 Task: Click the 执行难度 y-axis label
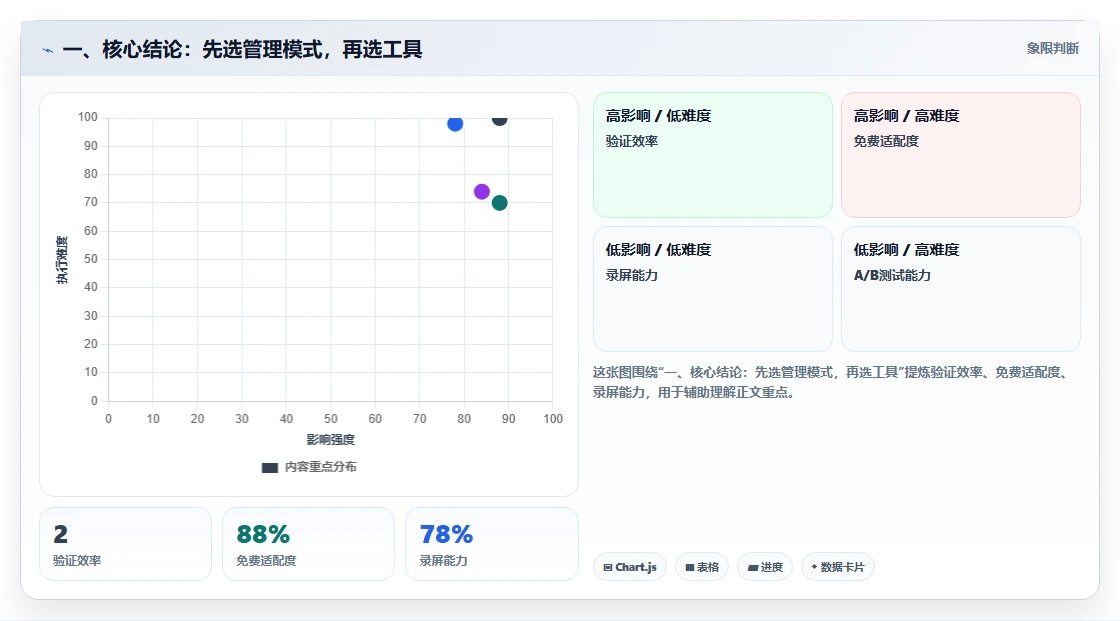click(x=62, y=260)
